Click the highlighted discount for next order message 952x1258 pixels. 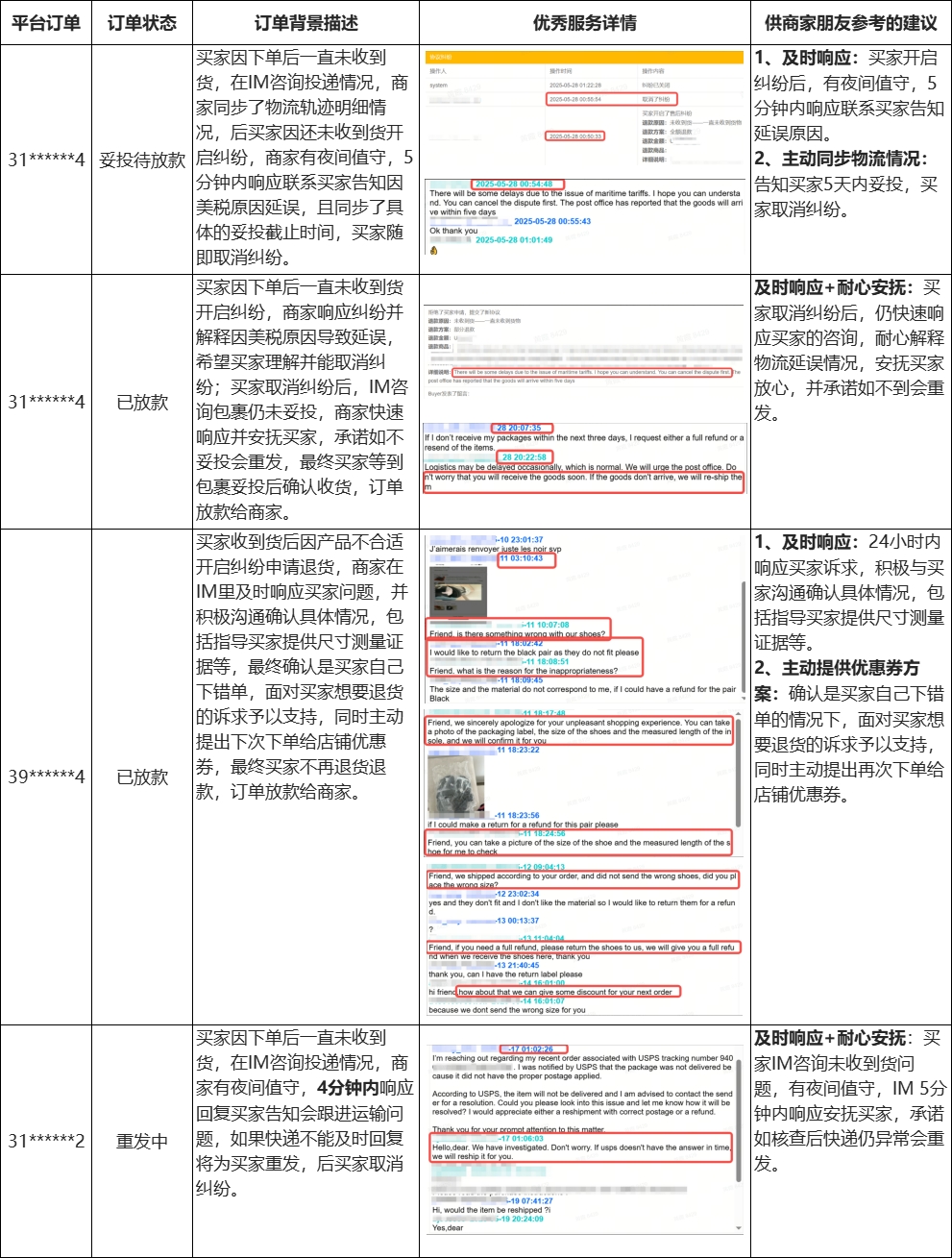(x=568, y=992)
